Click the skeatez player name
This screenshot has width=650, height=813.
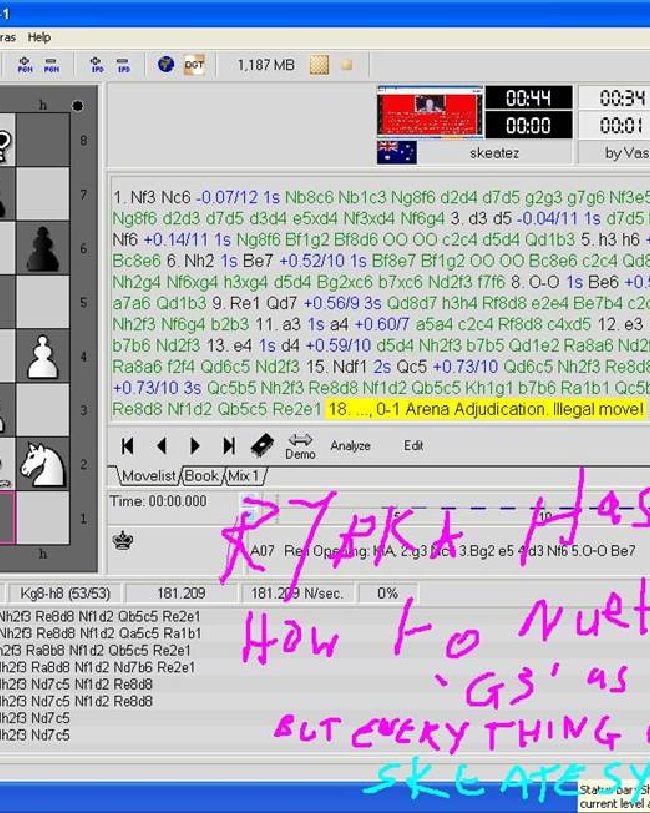[494, 153]
